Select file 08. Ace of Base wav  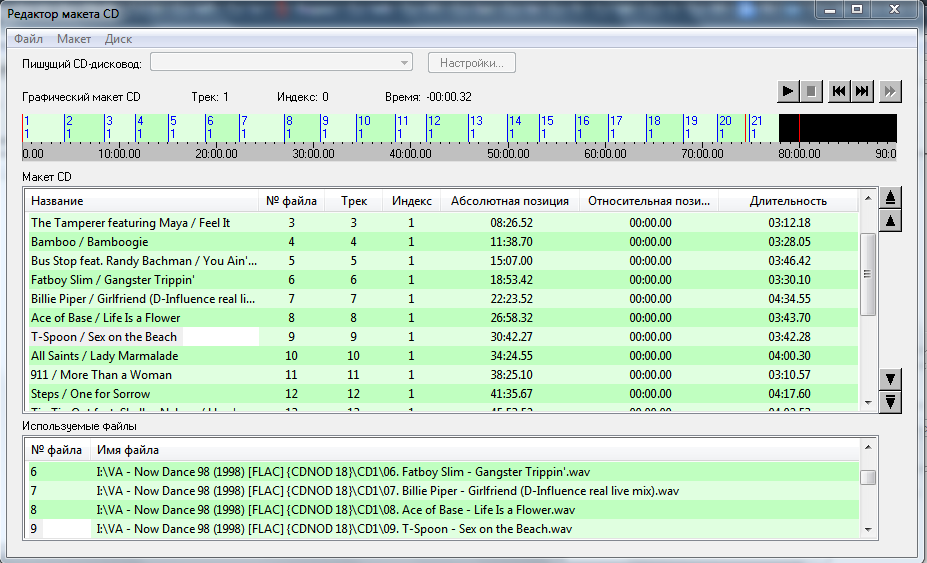click(443, 510)
